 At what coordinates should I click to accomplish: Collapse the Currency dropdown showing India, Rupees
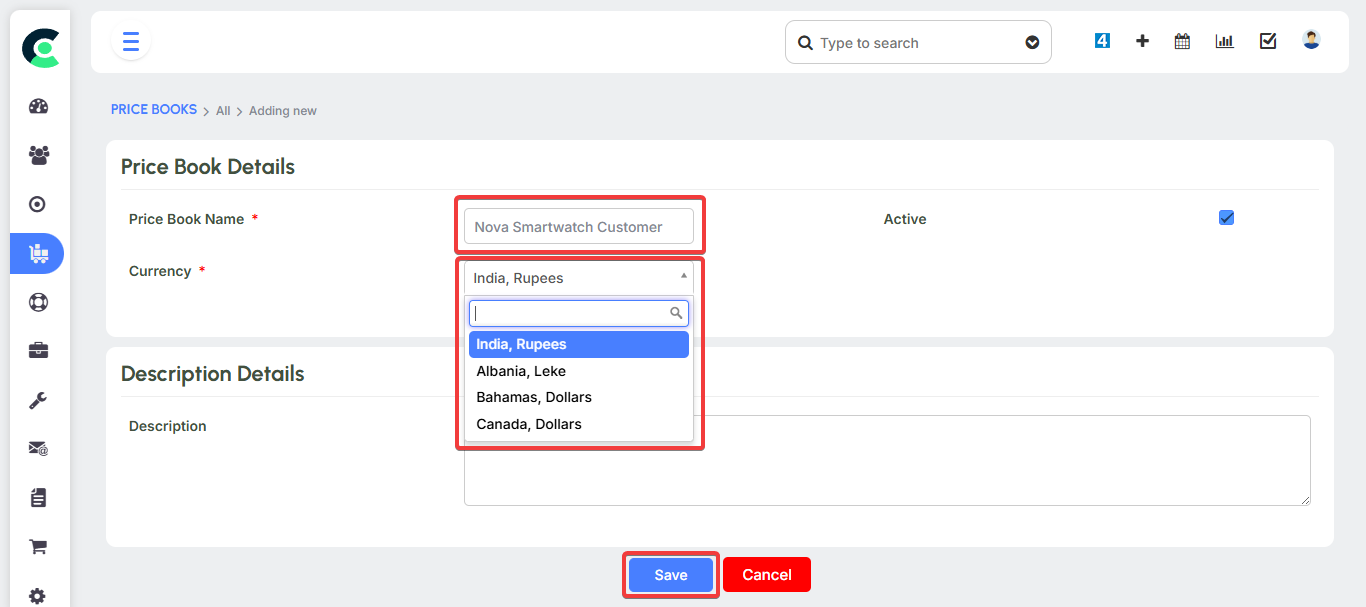[578, 278]
